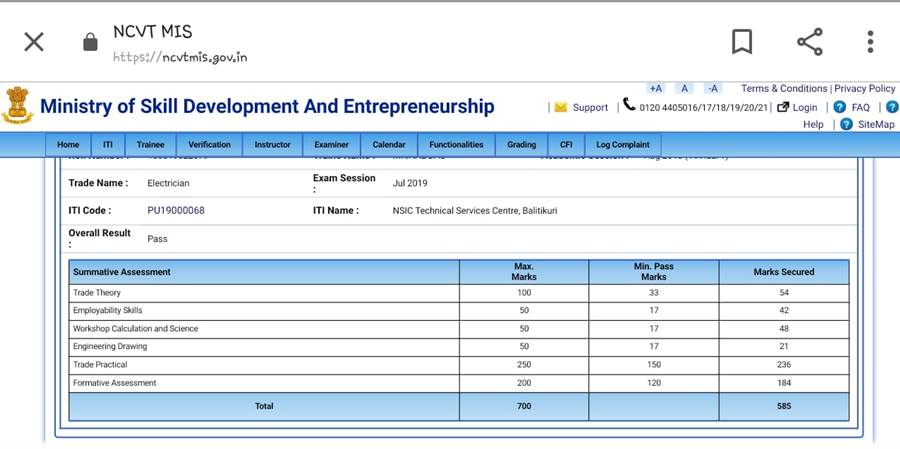Click the Ministry of Skill Development title
Screen dimensions: 900x449
click(267, 107)
